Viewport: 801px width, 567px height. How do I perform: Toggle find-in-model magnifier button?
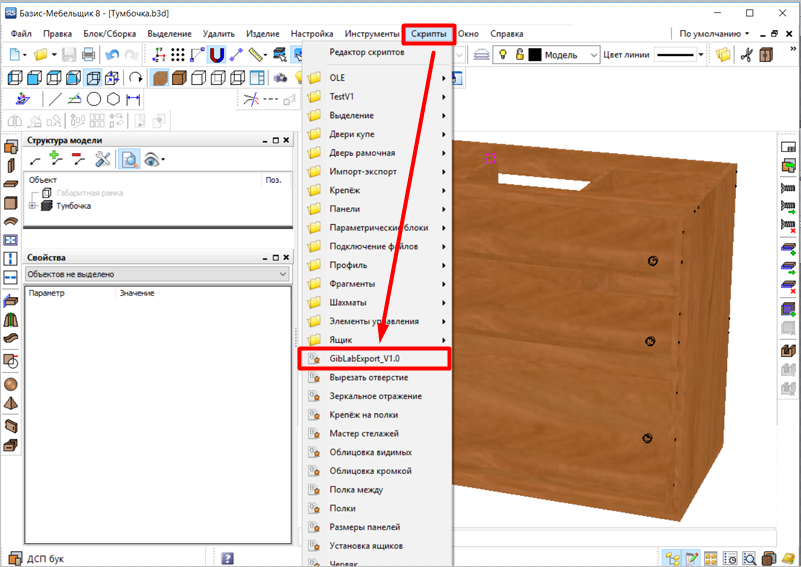(130, 159)
